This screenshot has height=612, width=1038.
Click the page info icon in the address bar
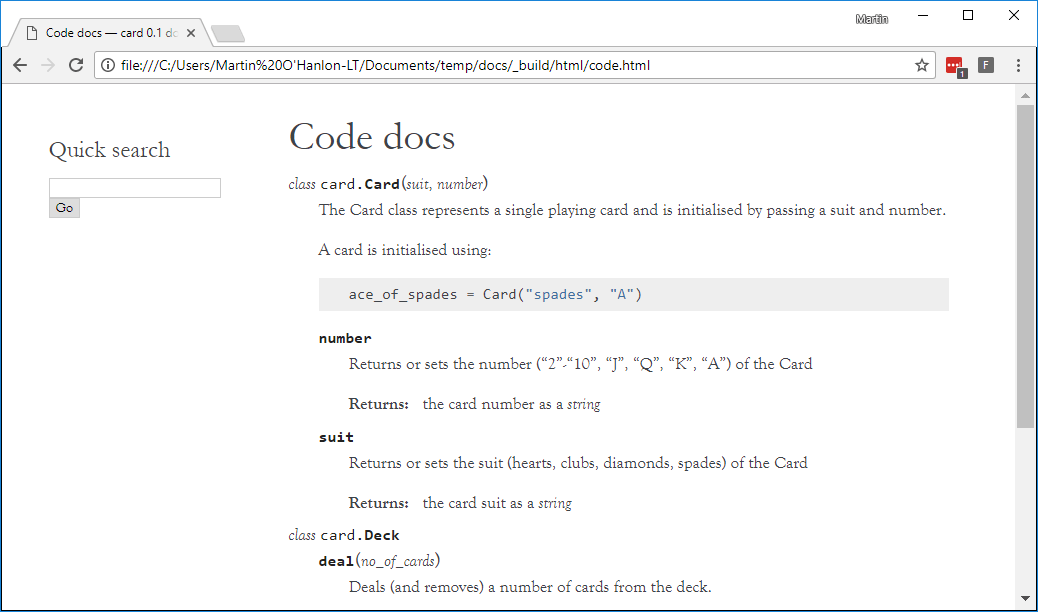[x=107, y=64]
